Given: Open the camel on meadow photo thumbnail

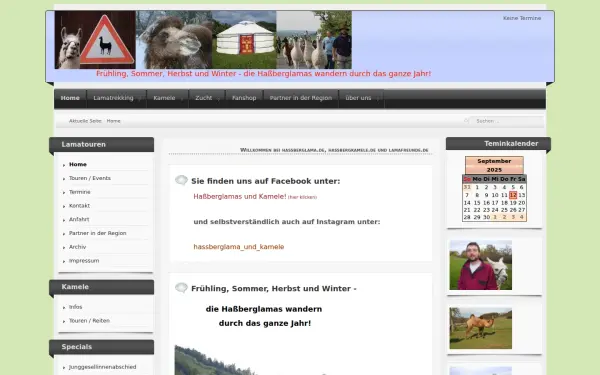Looking at the screenshot, I should pos(481,328).
